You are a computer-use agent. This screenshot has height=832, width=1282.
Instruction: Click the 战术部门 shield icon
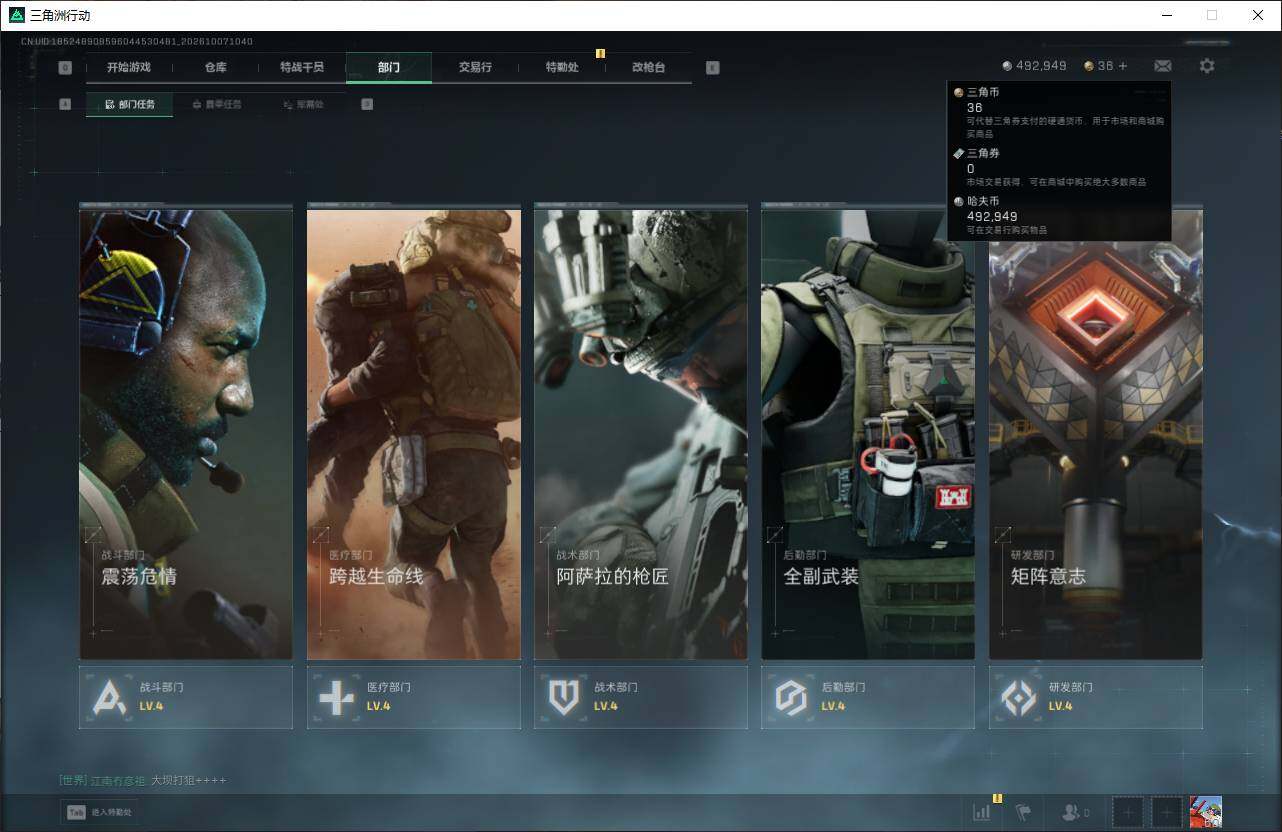(564, 697)
